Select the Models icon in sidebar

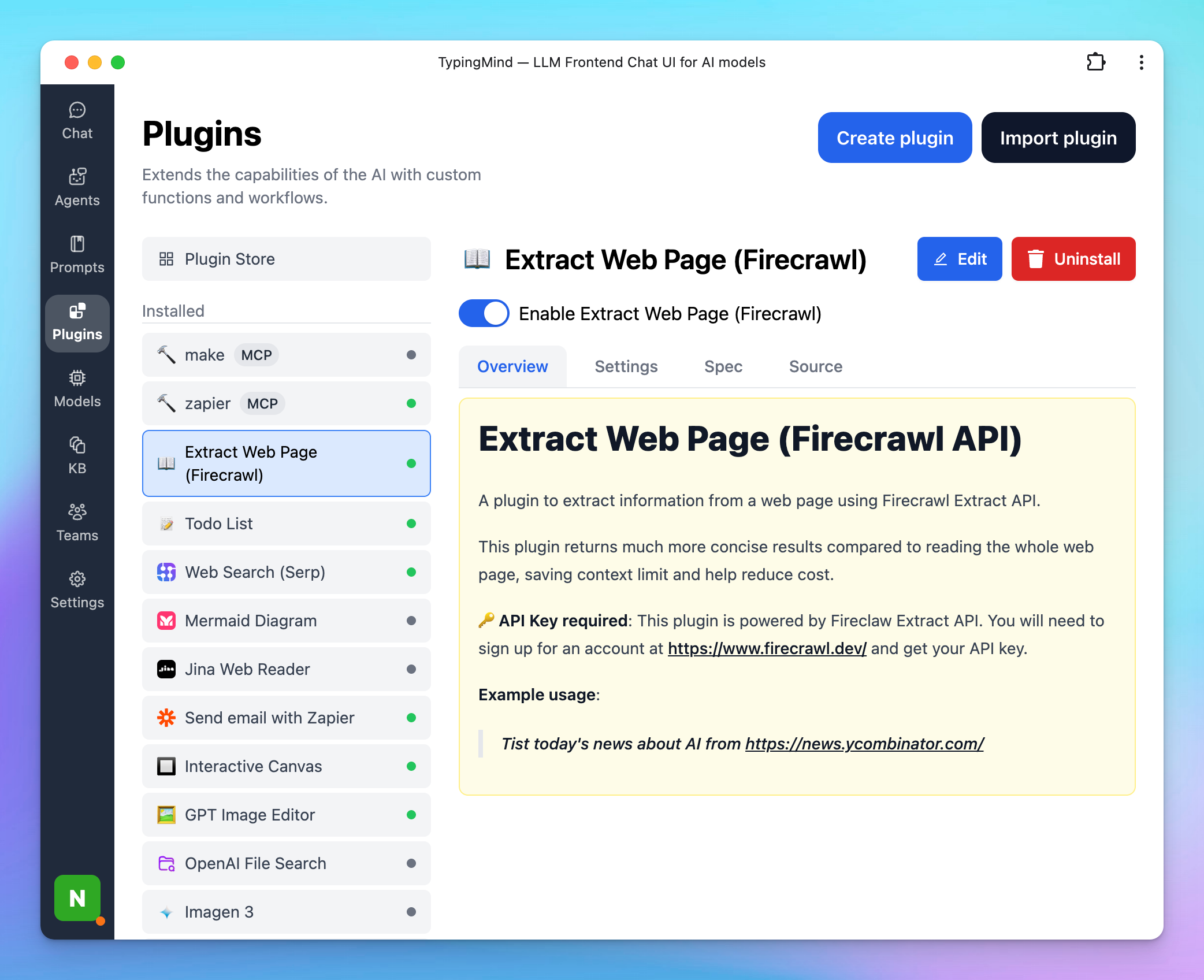[x=77, y=388]
